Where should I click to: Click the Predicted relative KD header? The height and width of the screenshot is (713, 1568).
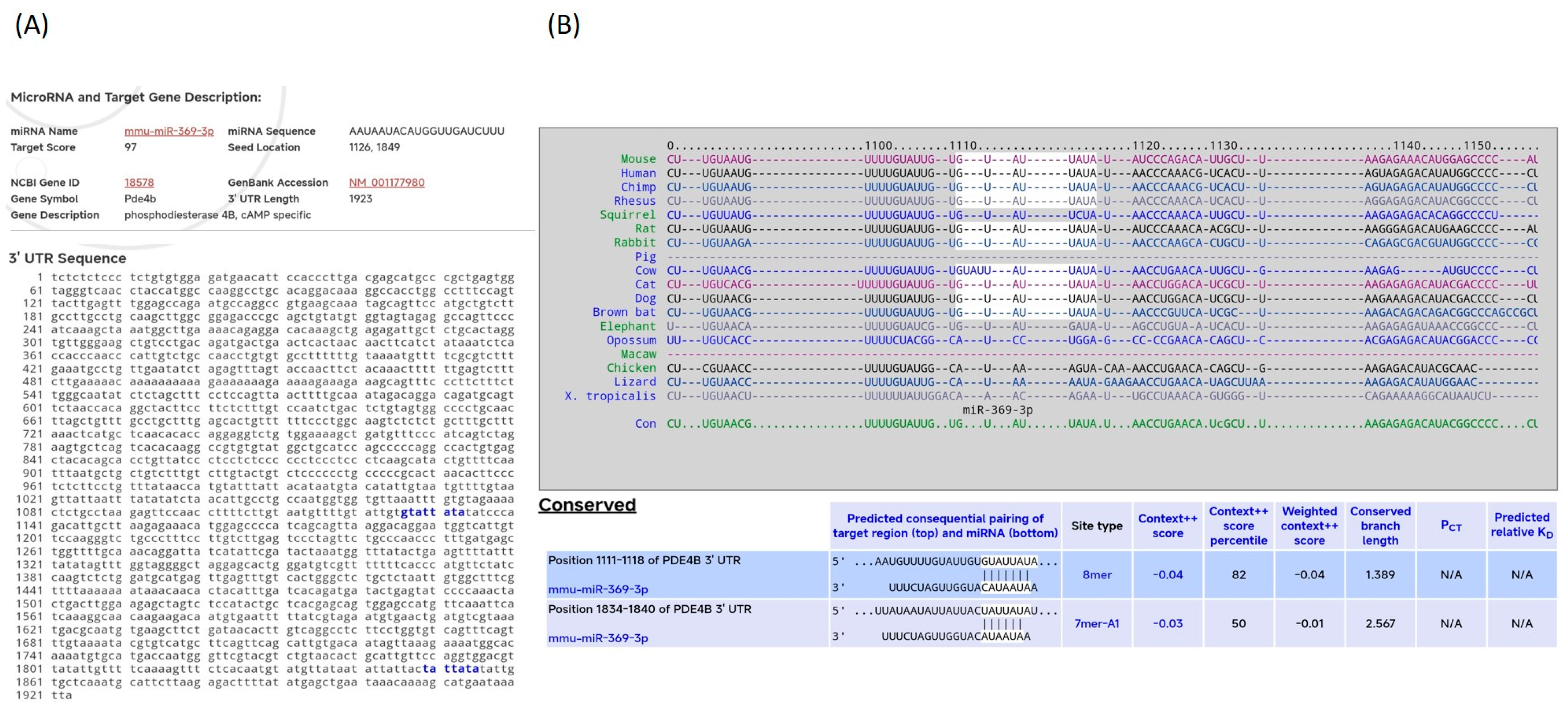(1521, 524)
